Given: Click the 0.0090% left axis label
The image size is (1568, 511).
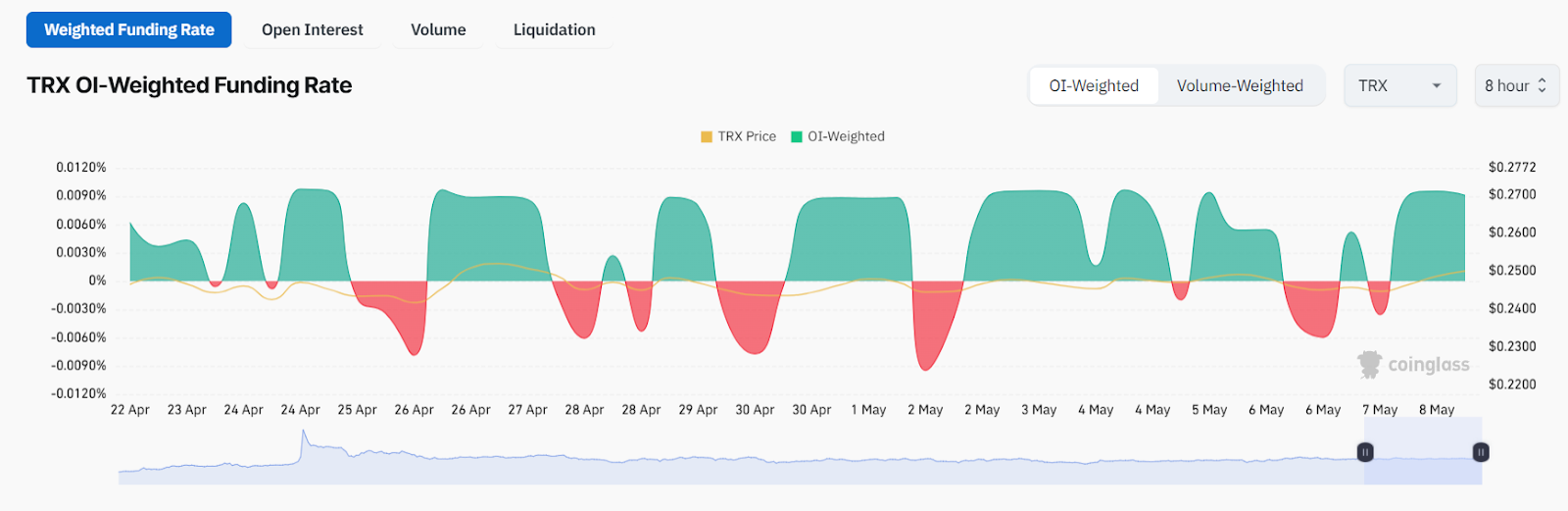Looking at the screenshot, I should 80,196.
